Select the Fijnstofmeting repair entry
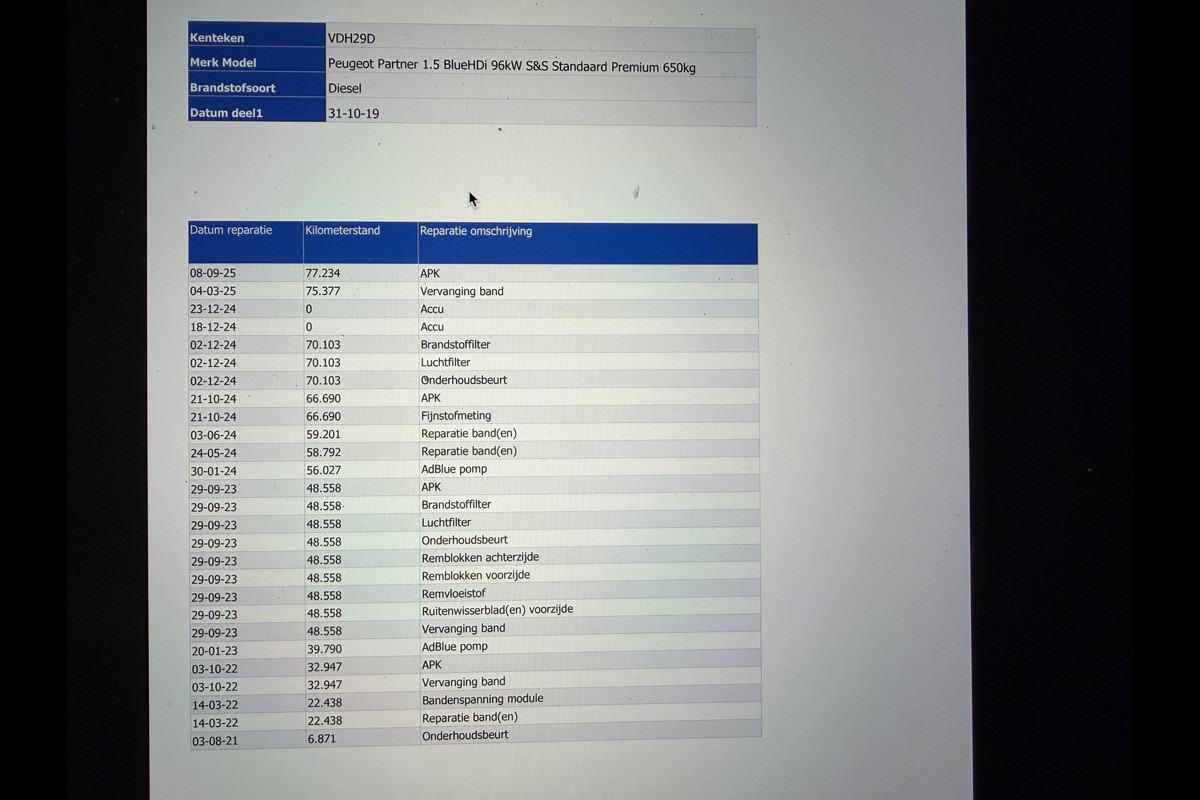This screenshot has width=1200, height=800. click(x=456, y=416)
